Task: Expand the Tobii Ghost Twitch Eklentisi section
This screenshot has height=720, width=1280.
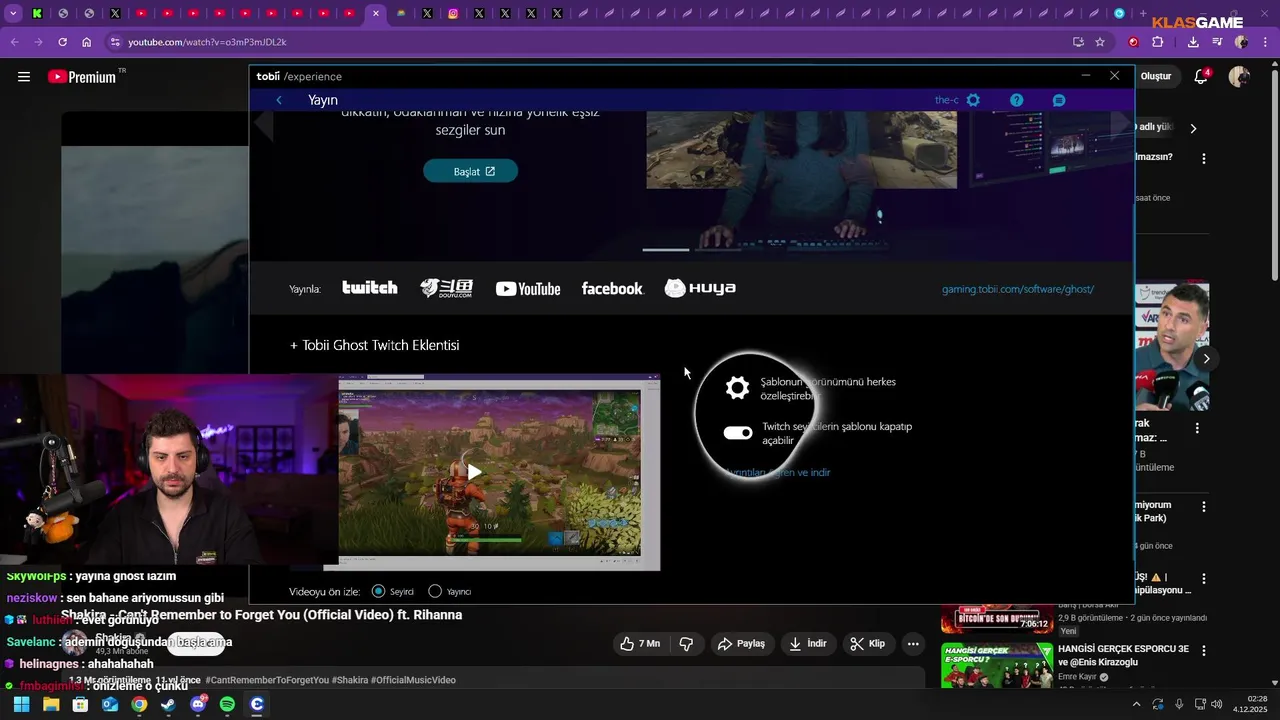Action: (x=374, y=345)
